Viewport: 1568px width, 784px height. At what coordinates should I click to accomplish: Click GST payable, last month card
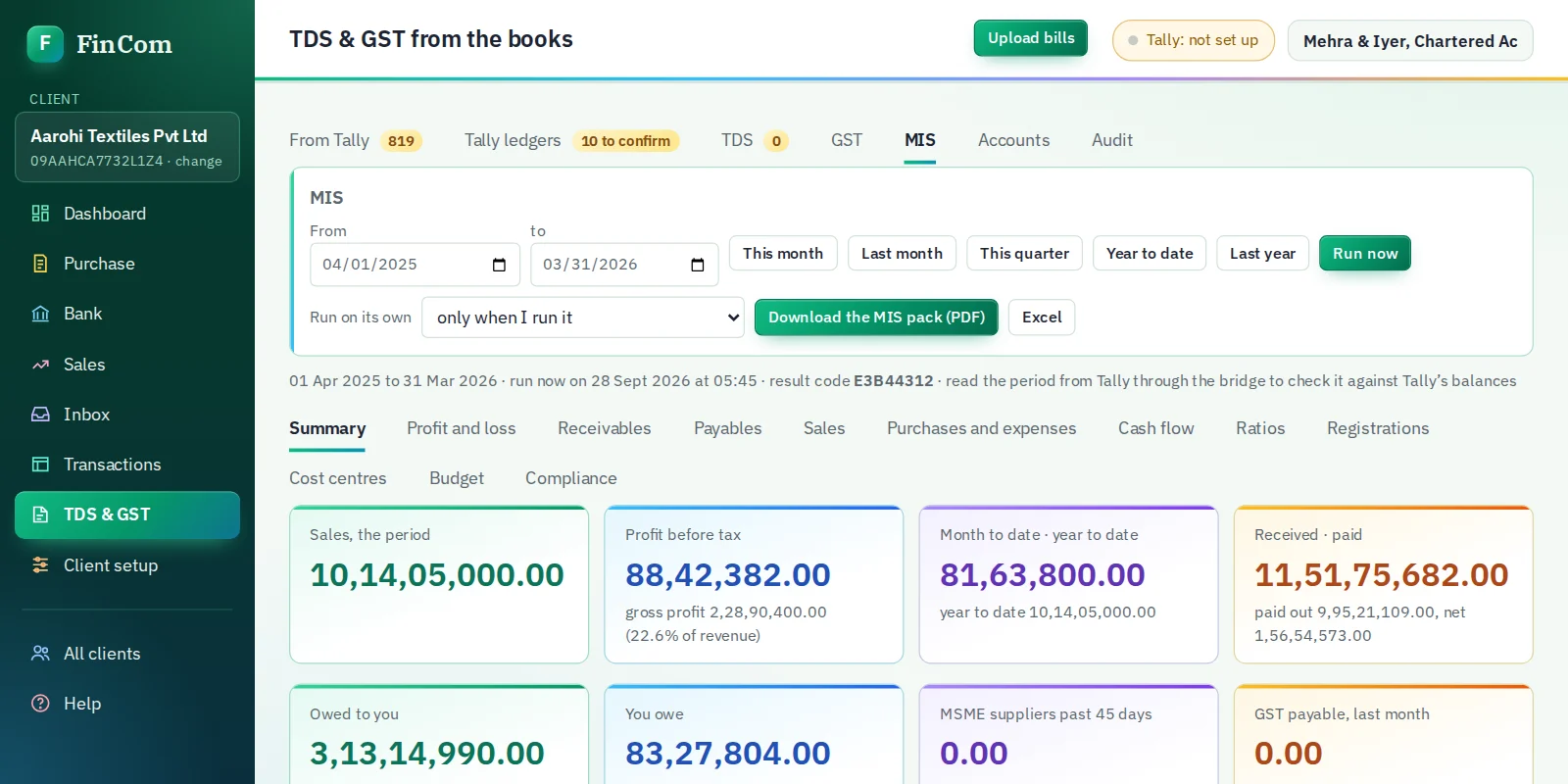(x=1383, y=735)
